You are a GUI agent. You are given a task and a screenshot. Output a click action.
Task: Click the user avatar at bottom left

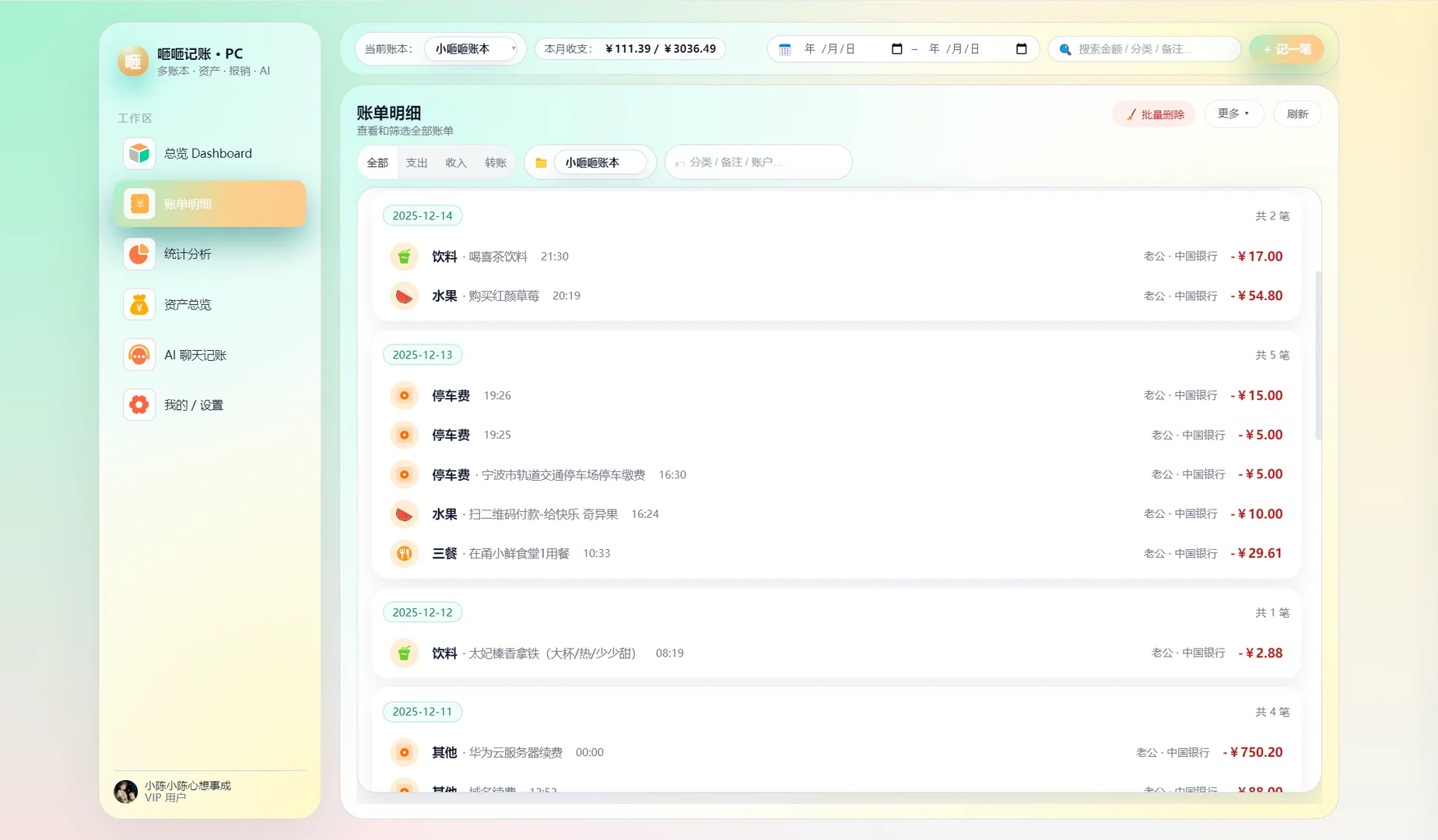(125, 791)
